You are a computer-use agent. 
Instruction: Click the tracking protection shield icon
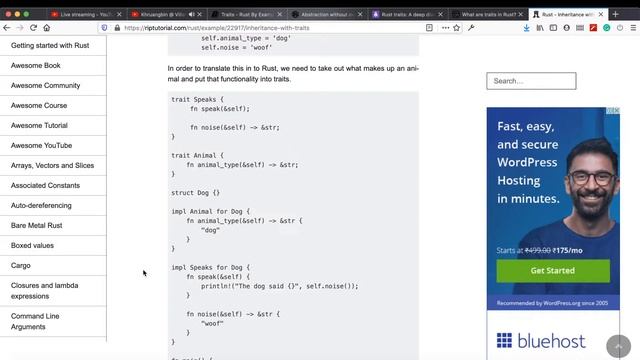point(104,28)
